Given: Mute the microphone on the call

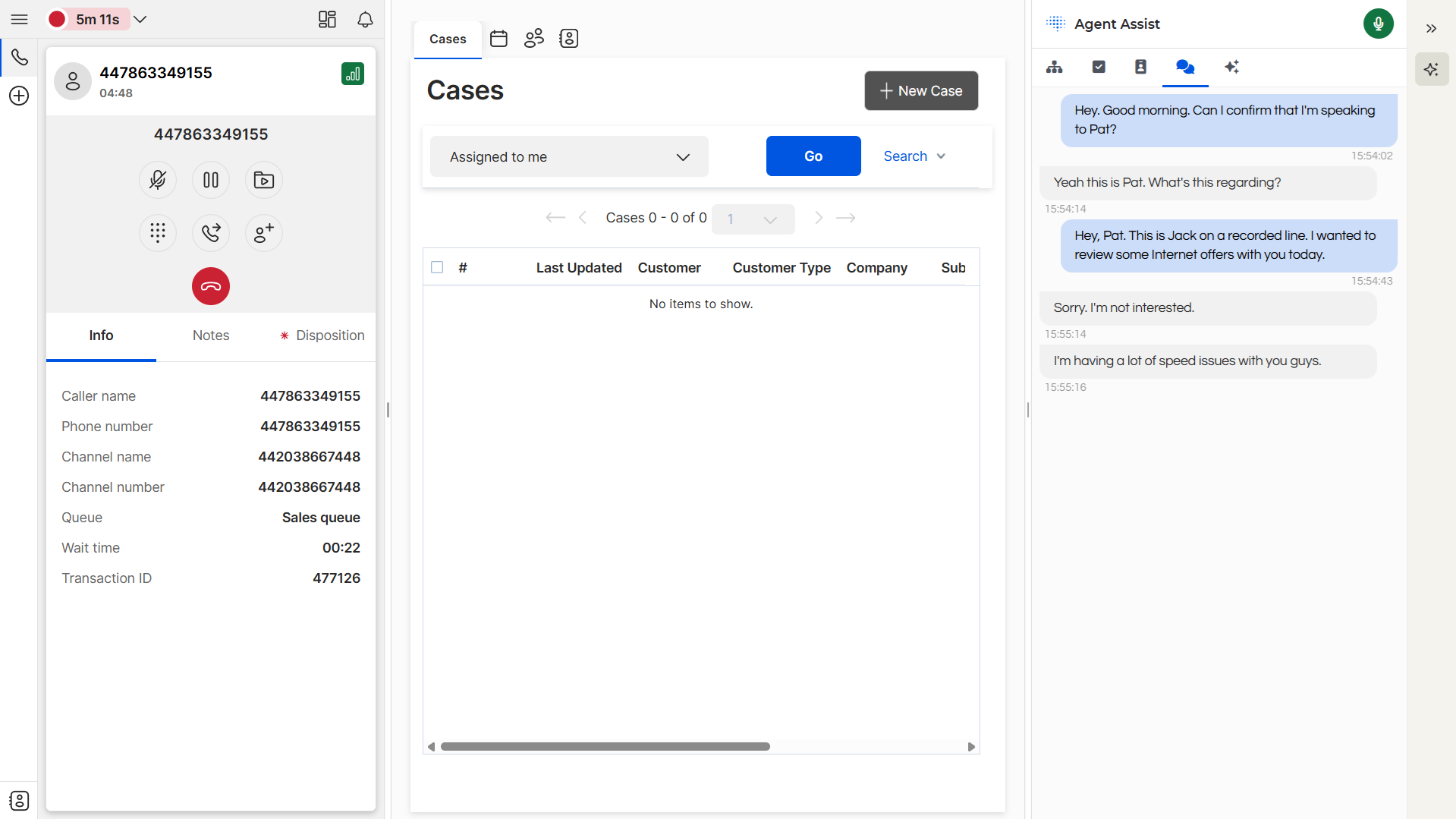Looking at the screenshot, I should tap(158, 180).
